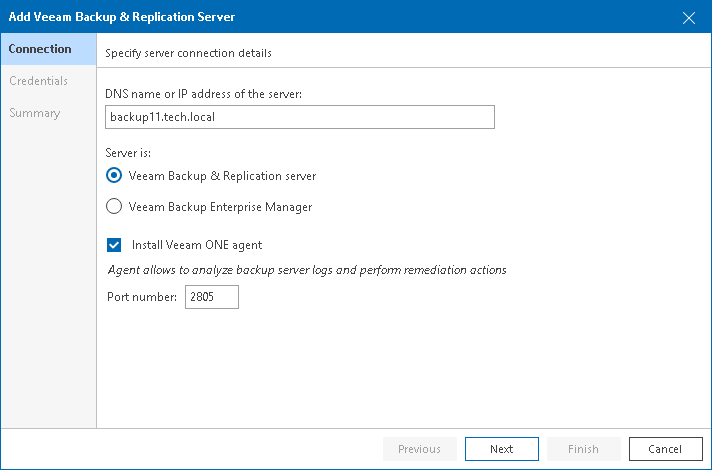Open the Connection wizard step

pos(40,49)
